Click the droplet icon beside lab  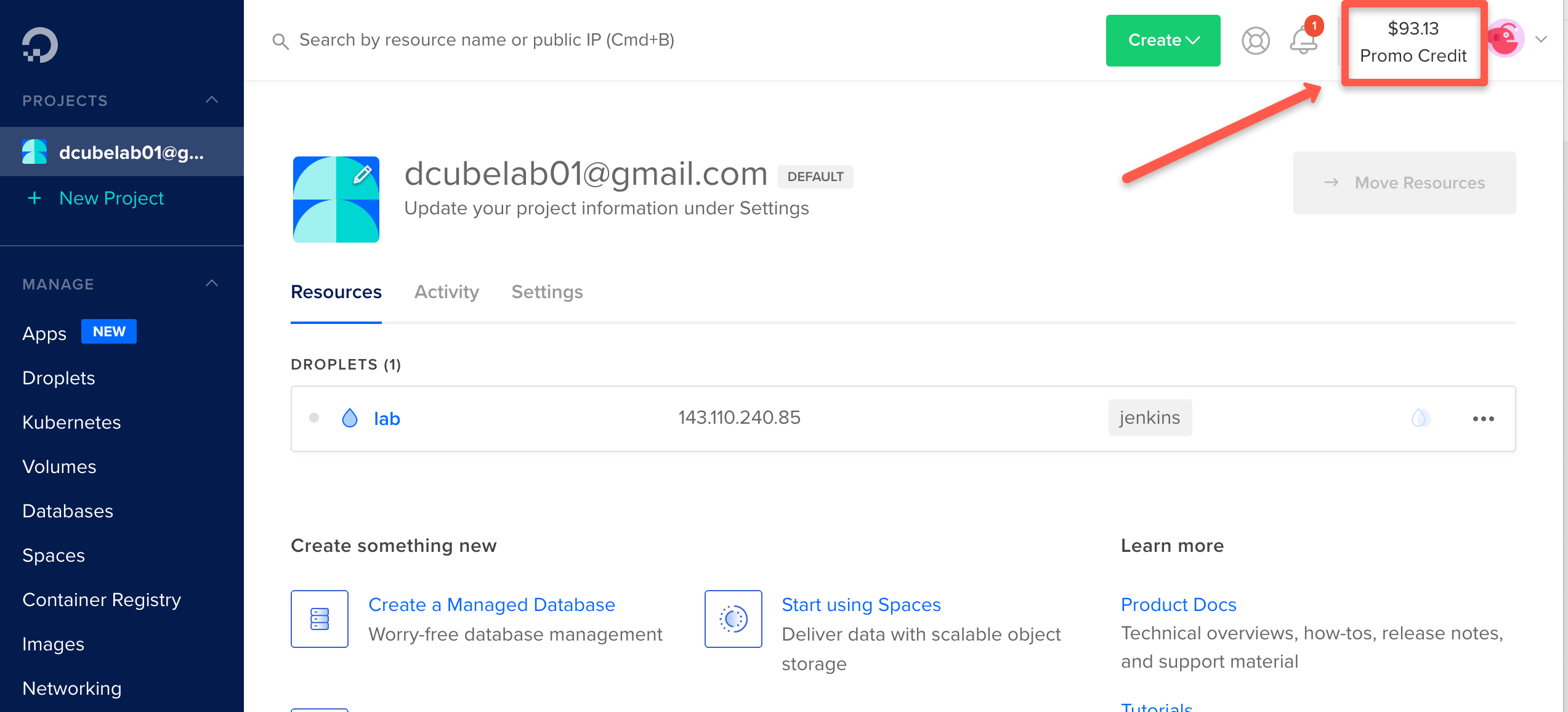[350, 418]
